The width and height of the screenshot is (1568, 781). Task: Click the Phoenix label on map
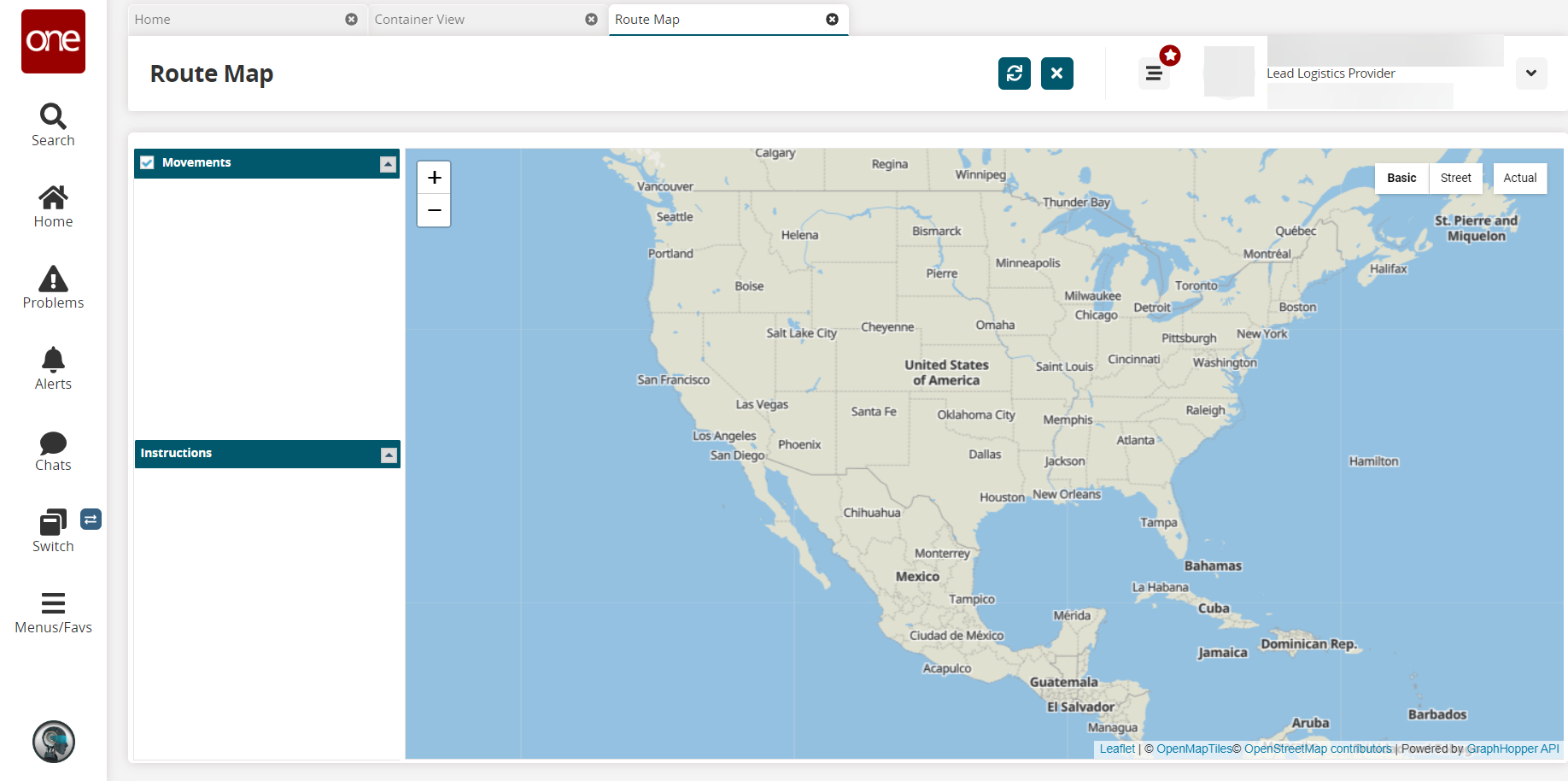[799, 444]
